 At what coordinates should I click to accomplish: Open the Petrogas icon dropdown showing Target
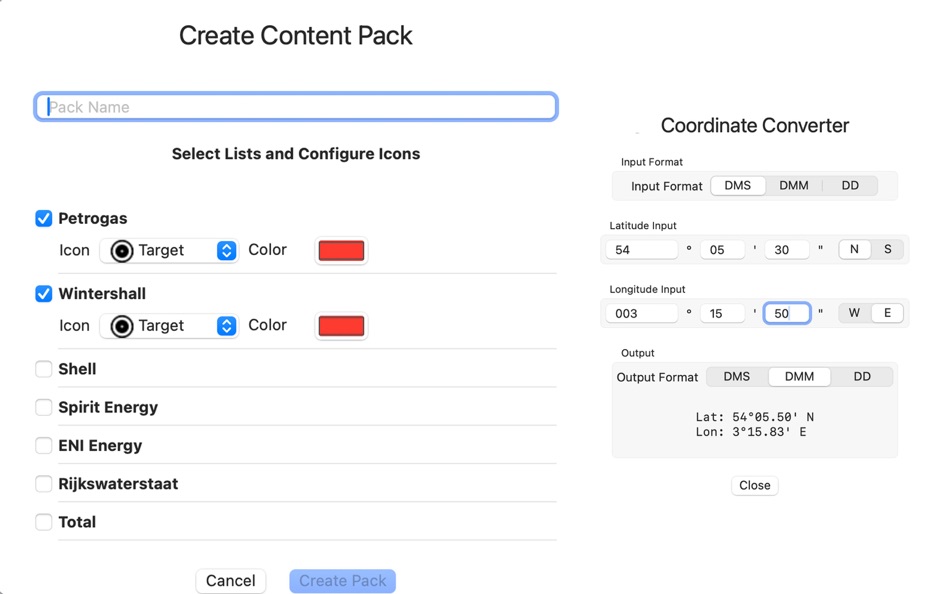pos(169,250)
